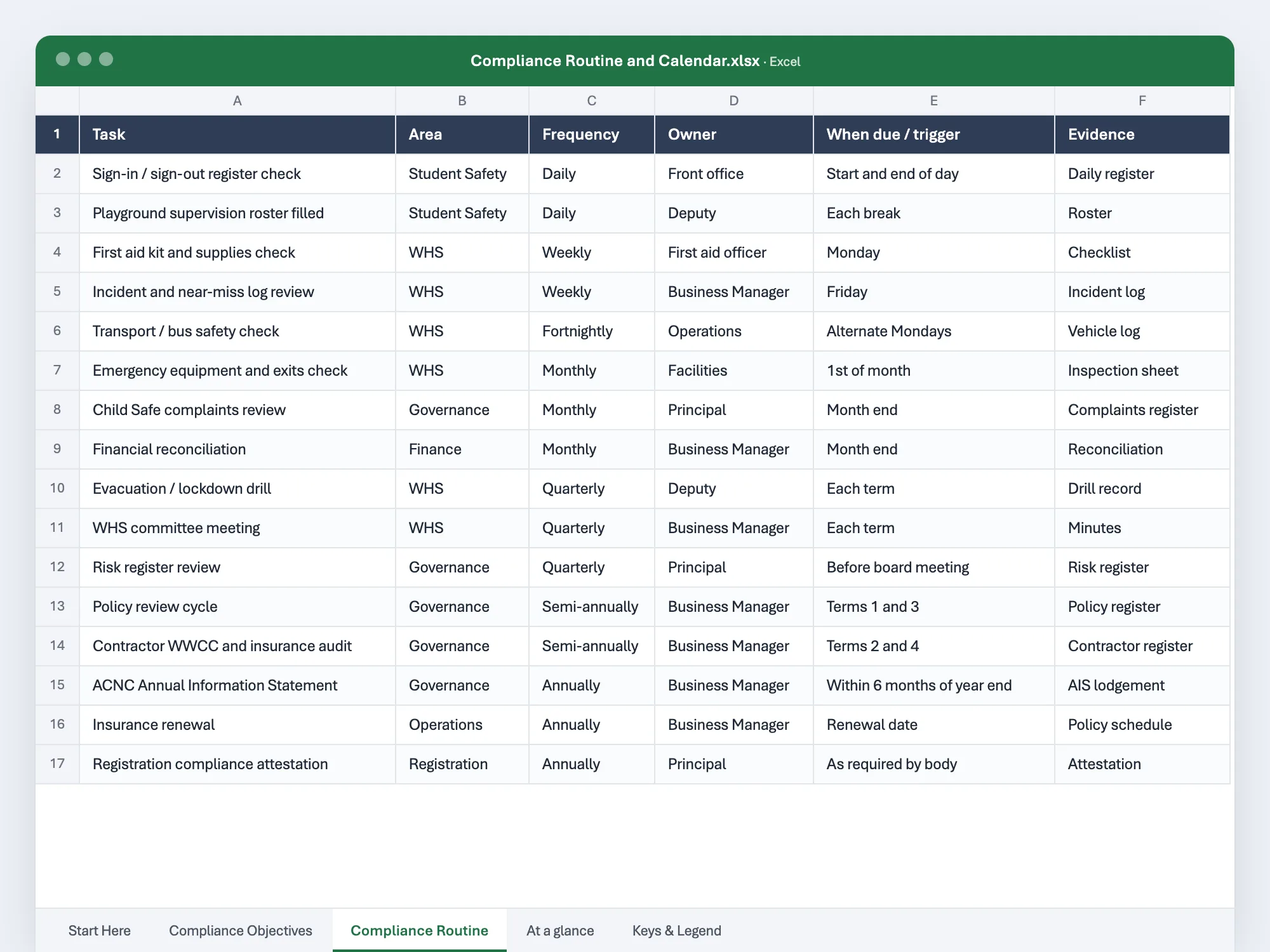Select cell 'Terms 1 and 3'
The width and height of the screenshot is (1270, 952).
[x=934, y=607]
